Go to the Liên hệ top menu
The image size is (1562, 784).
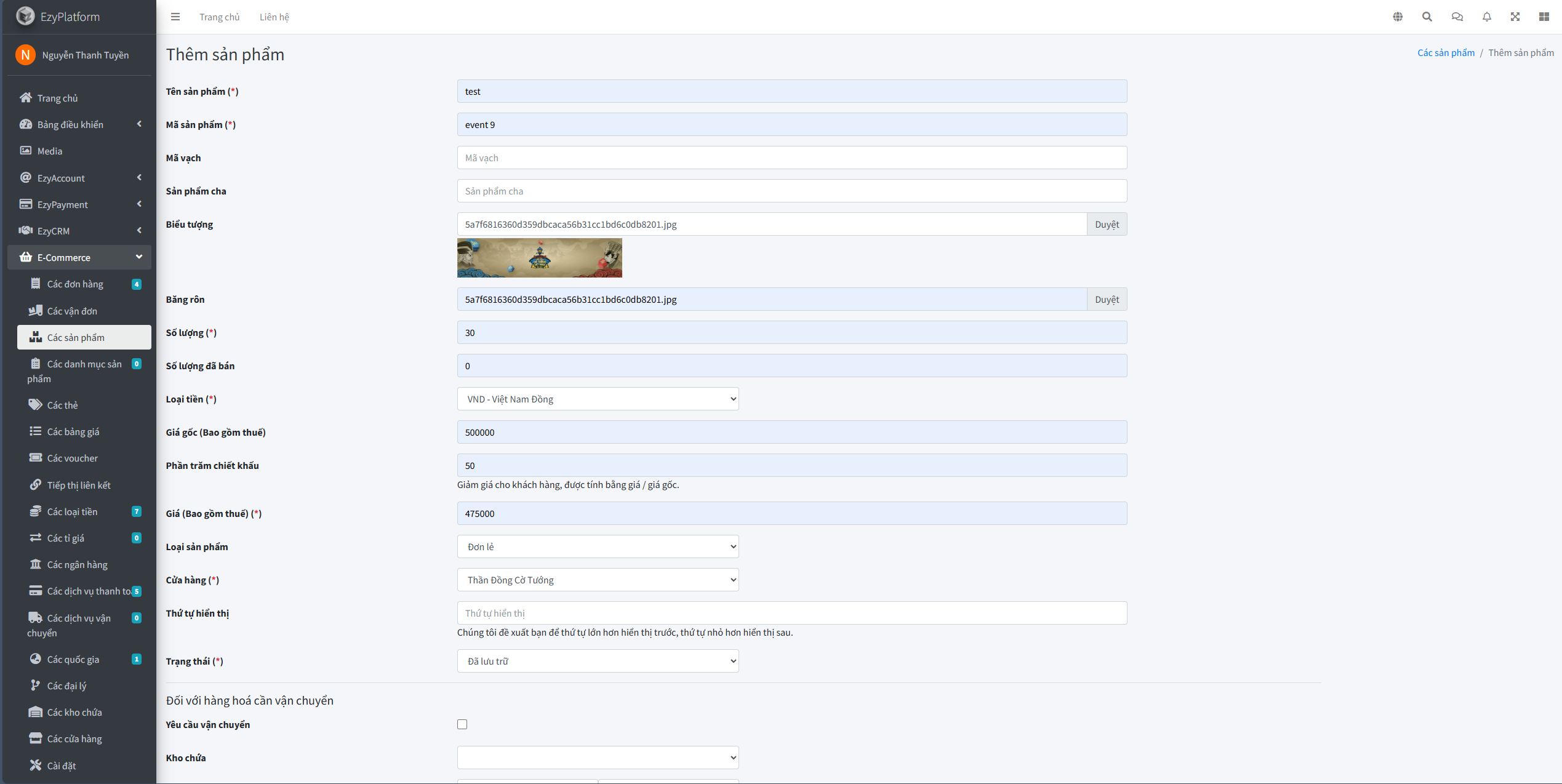point(274,17)
